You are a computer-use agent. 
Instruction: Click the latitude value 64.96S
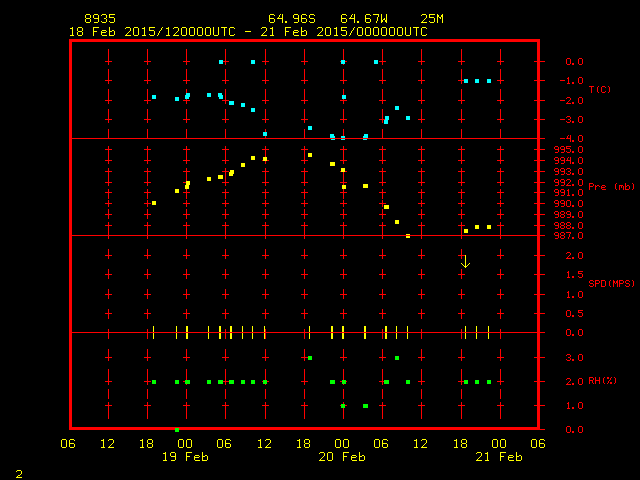[292, 19]
